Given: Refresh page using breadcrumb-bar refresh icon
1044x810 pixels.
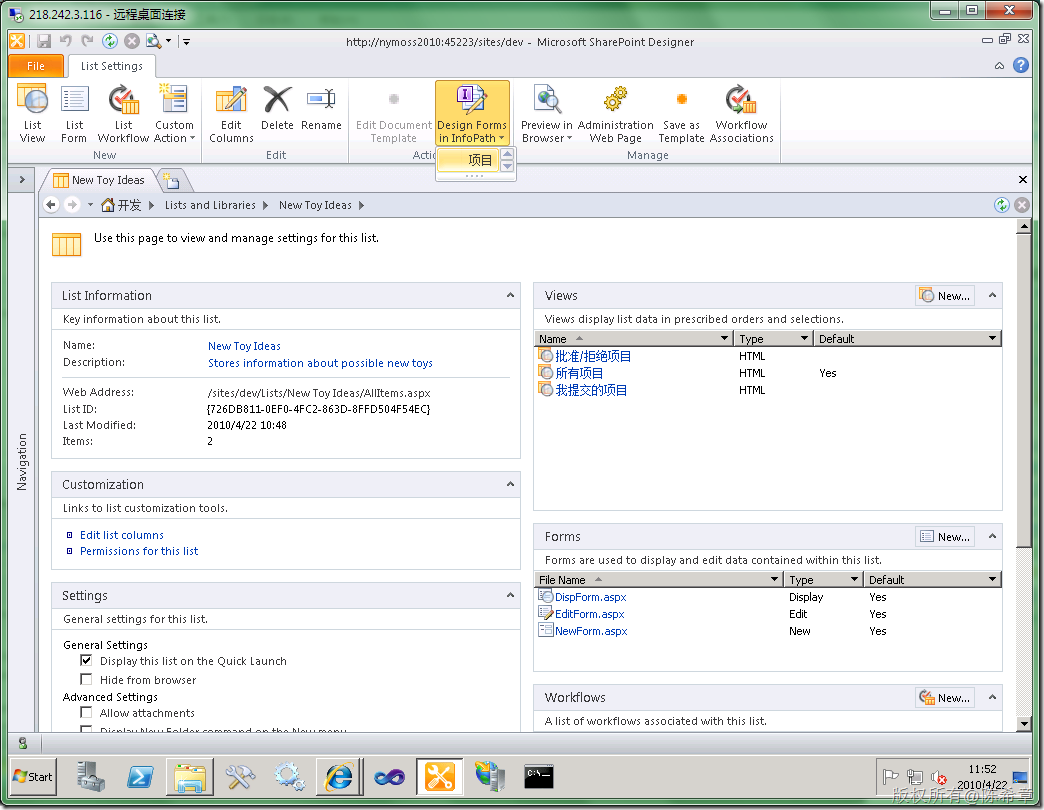Looking at the screenshot, I should [1001, 205].
